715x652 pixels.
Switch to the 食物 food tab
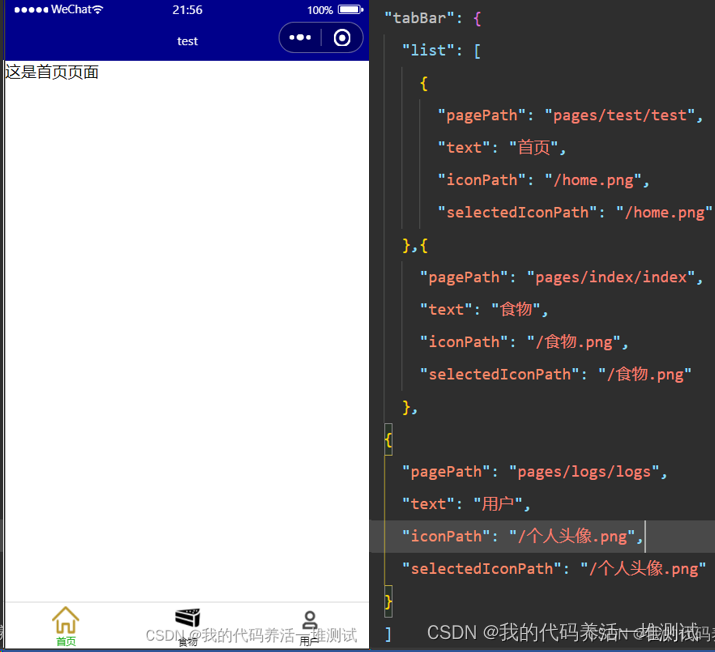pos(187,627)
